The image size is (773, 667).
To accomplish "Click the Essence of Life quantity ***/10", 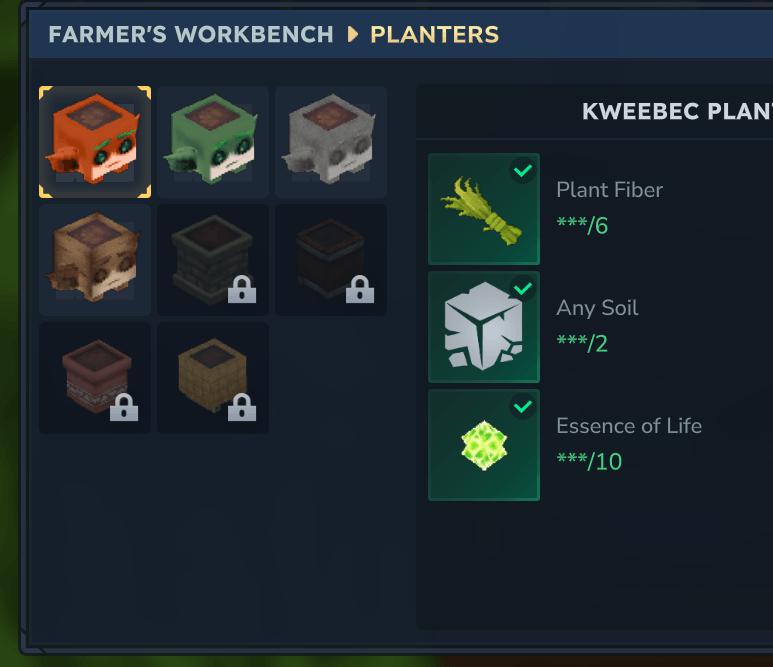I will point(589,461).
